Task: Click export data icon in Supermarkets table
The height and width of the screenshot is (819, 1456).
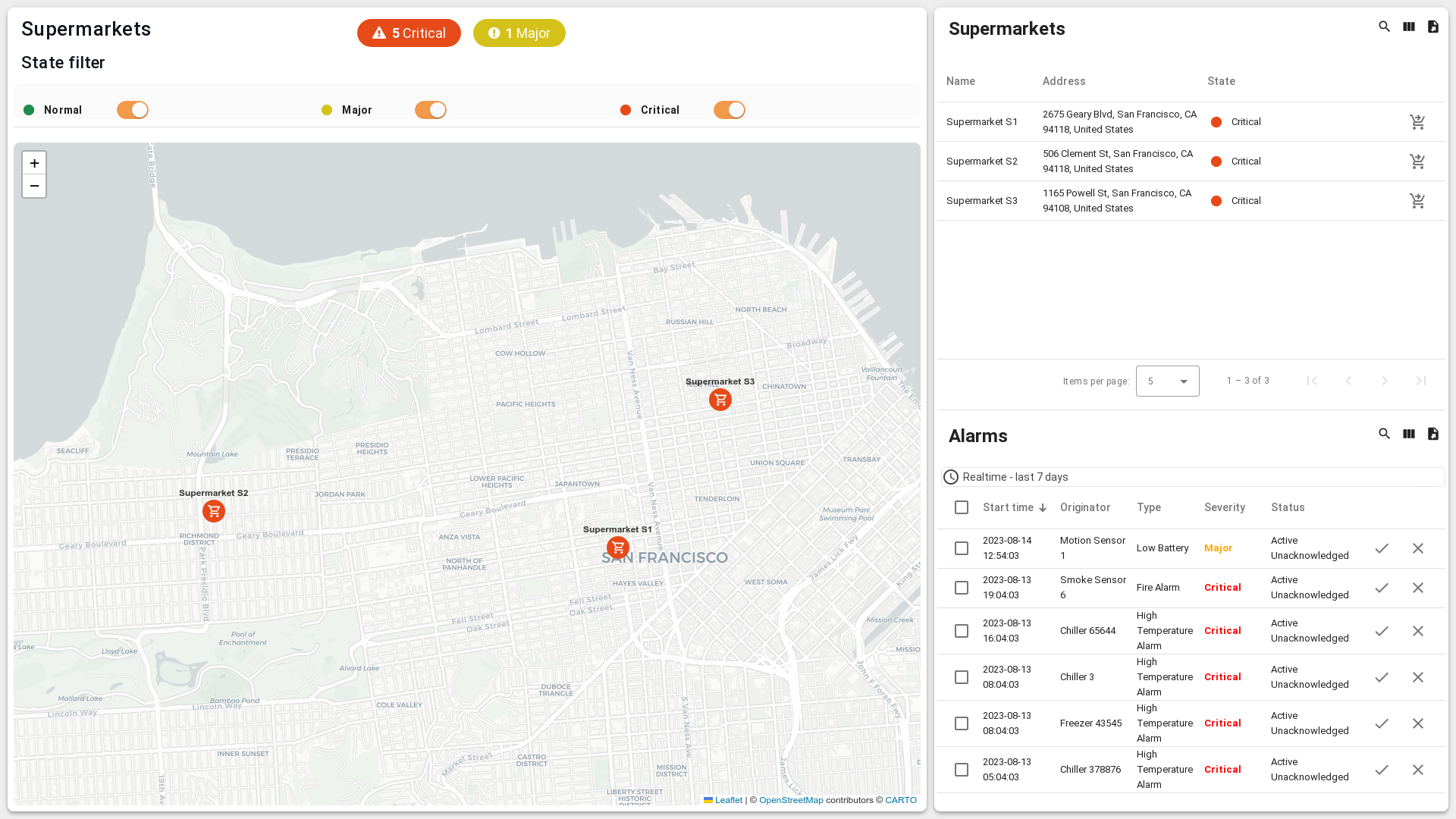Action: click(1432, 27)
